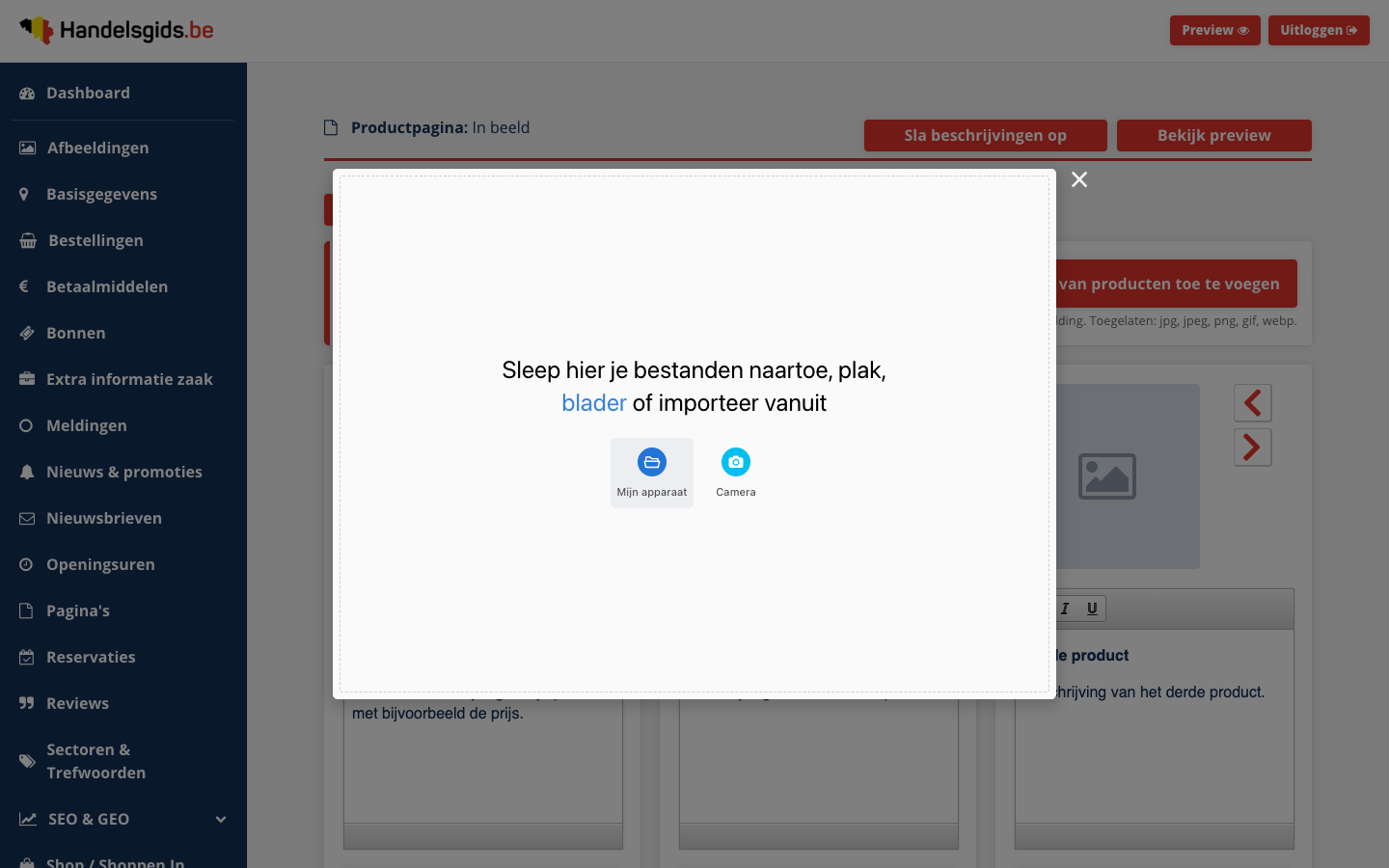Expand the SEO & GEO submenu chevron
Screen dimensions: 1389x868
221,819
